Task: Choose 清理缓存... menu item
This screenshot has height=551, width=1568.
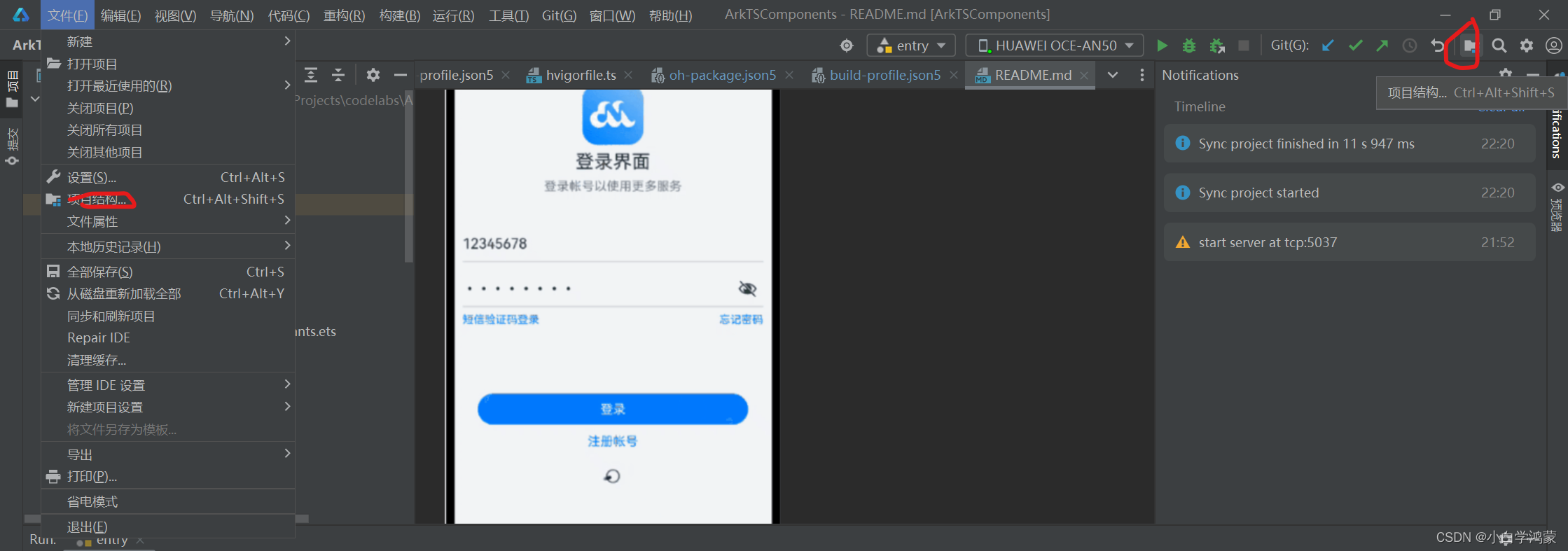Action: (x=168, y=361)
